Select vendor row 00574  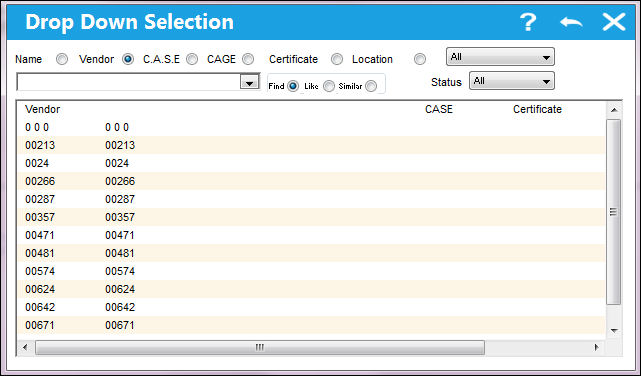(x=311, y=271)
